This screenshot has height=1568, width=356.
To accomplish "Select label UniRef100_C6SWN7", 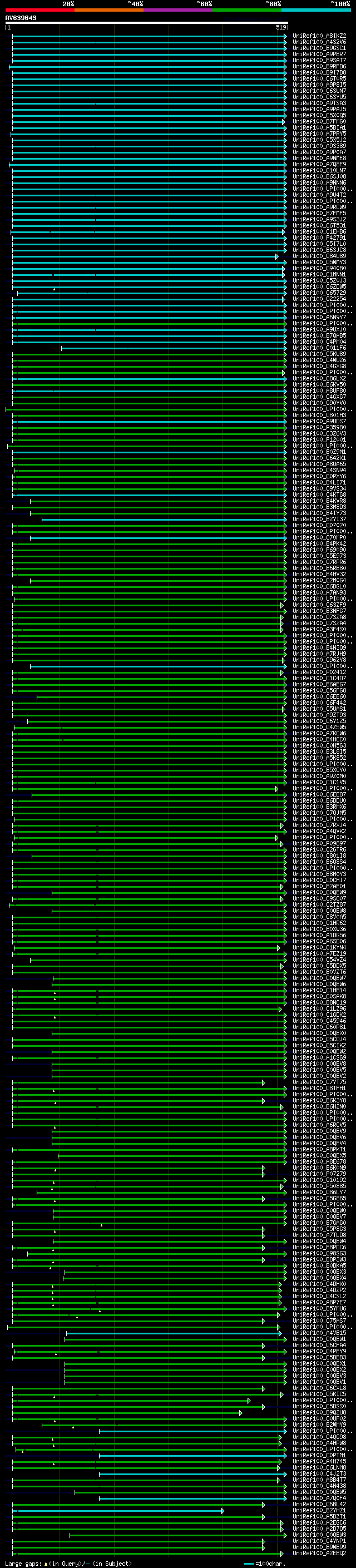I will pos(319,91).
